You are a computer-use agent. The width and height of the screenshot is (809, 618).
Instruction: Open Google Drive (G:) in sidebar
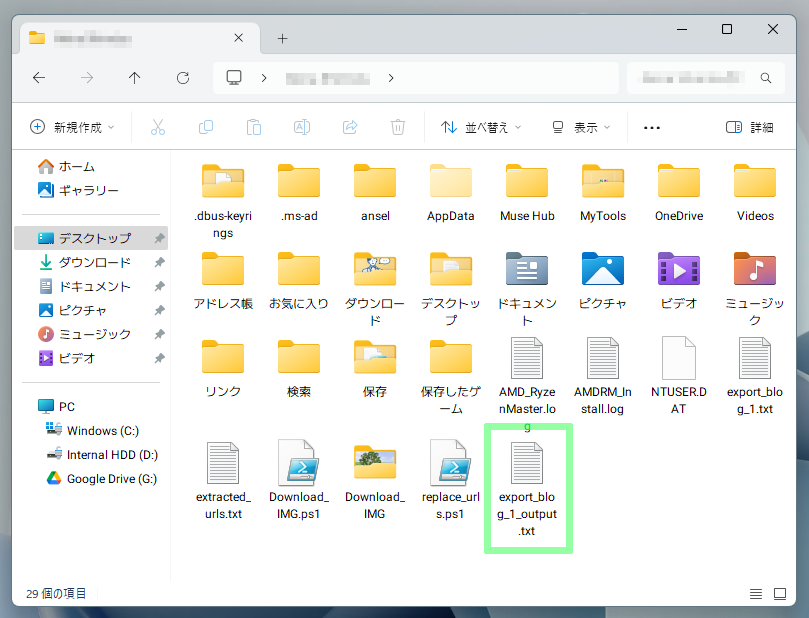click(111, 479)
